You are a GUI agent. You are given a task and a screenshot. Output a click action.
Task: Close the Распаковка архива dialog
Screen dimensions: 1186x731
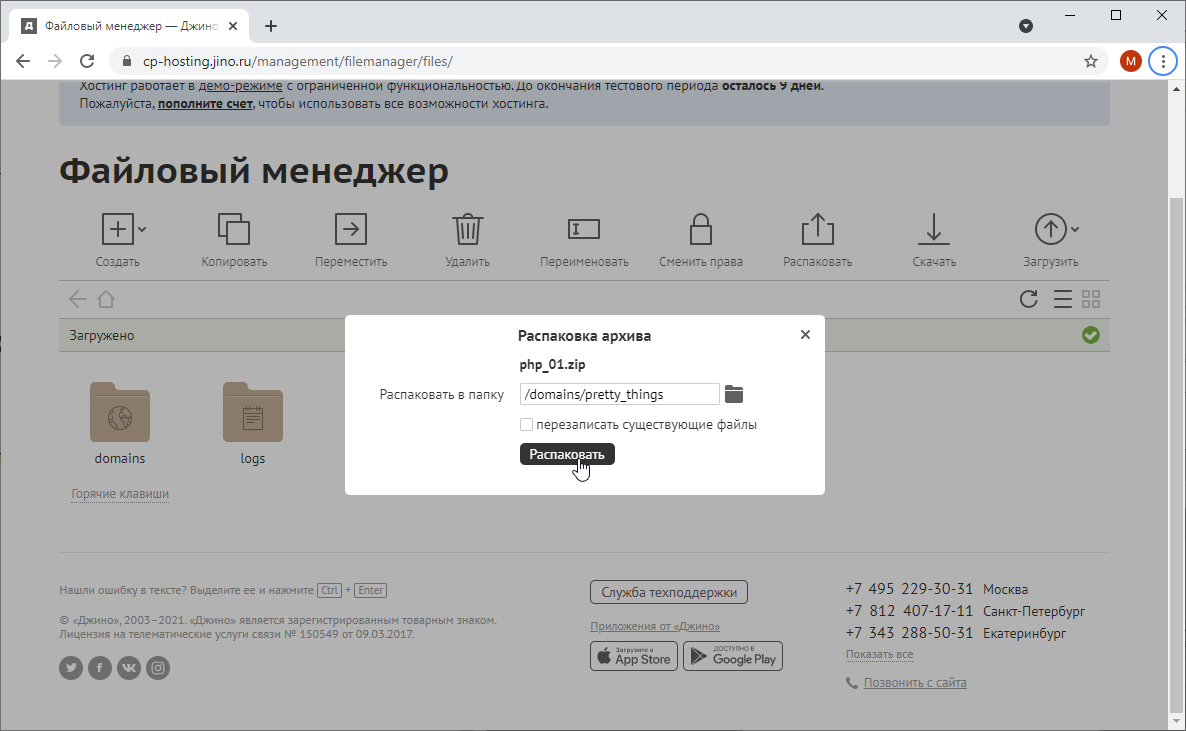pos(805,335)
